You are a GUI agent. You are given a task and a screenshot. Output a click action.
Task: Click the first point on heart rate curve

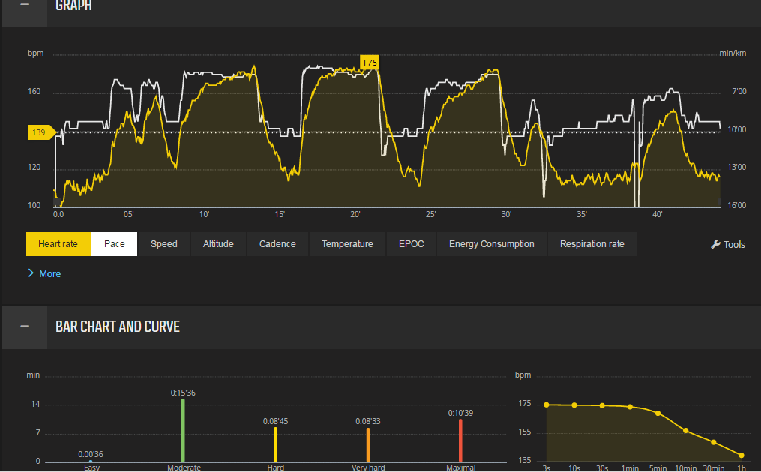point(546,405)
